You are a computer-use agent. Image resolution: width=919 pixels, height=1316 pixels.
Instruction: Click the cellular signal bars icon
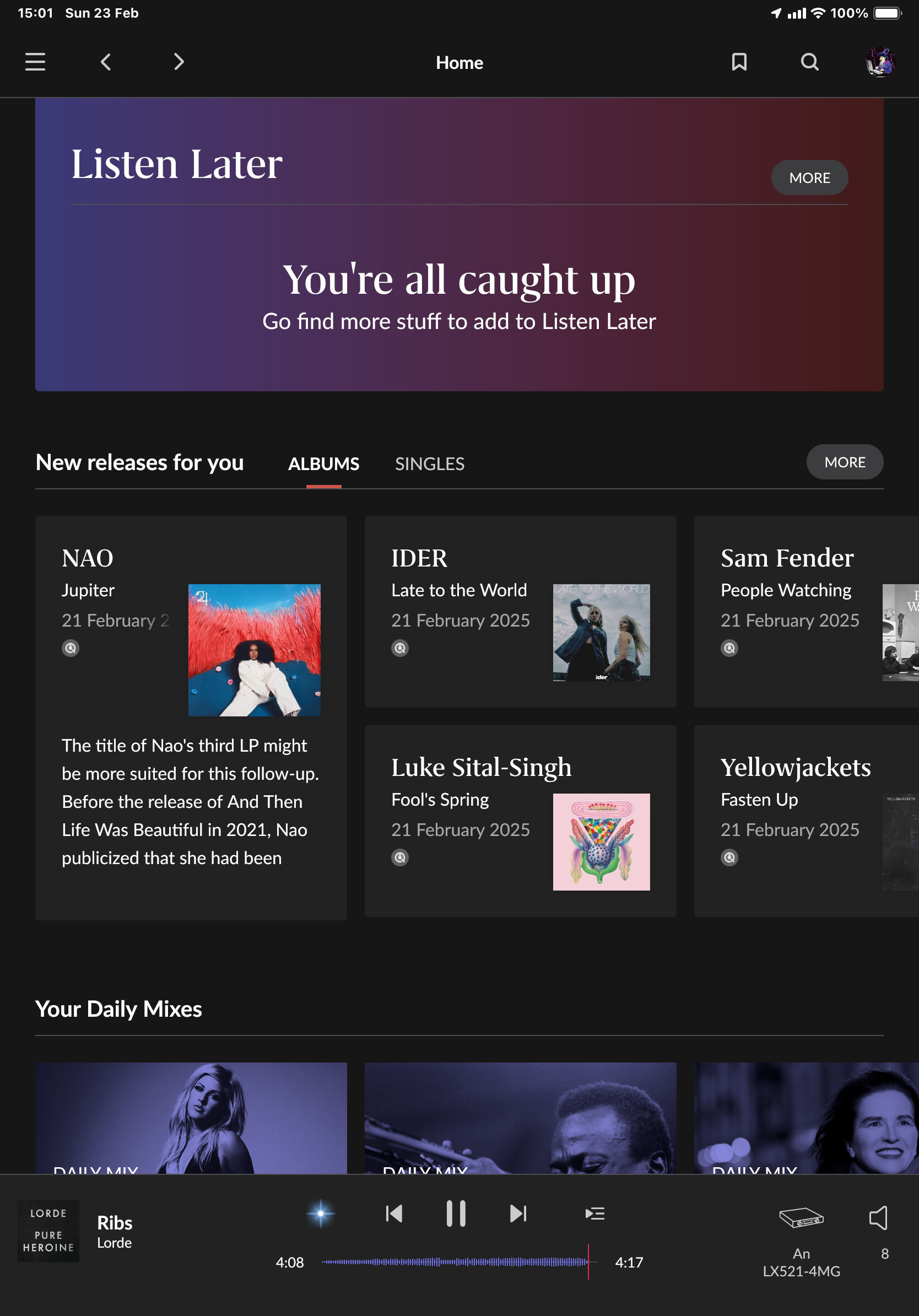coord(796,13)
